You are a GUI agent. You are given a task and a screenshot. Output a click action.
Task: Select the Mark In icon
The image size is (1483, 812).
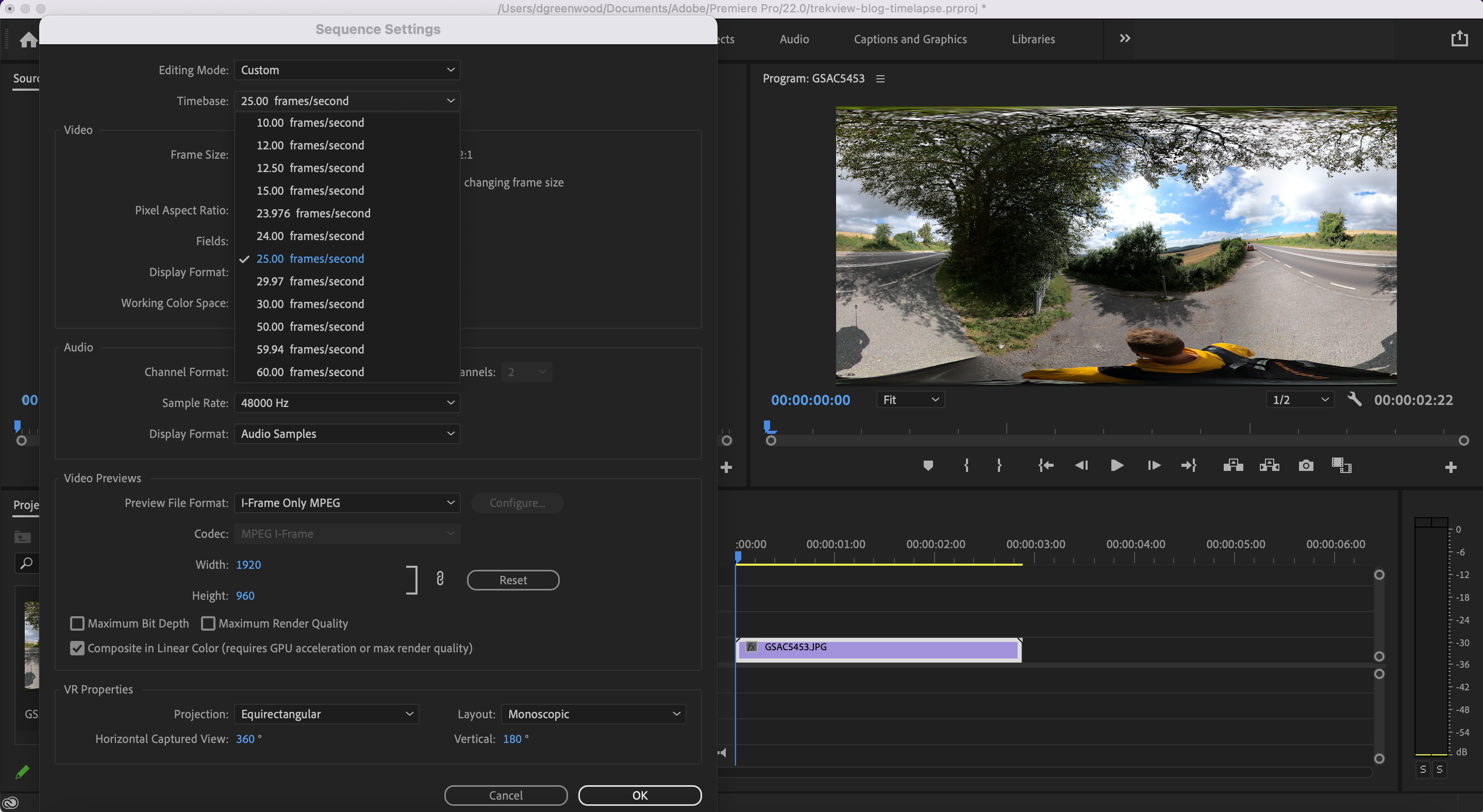[966, 466]
